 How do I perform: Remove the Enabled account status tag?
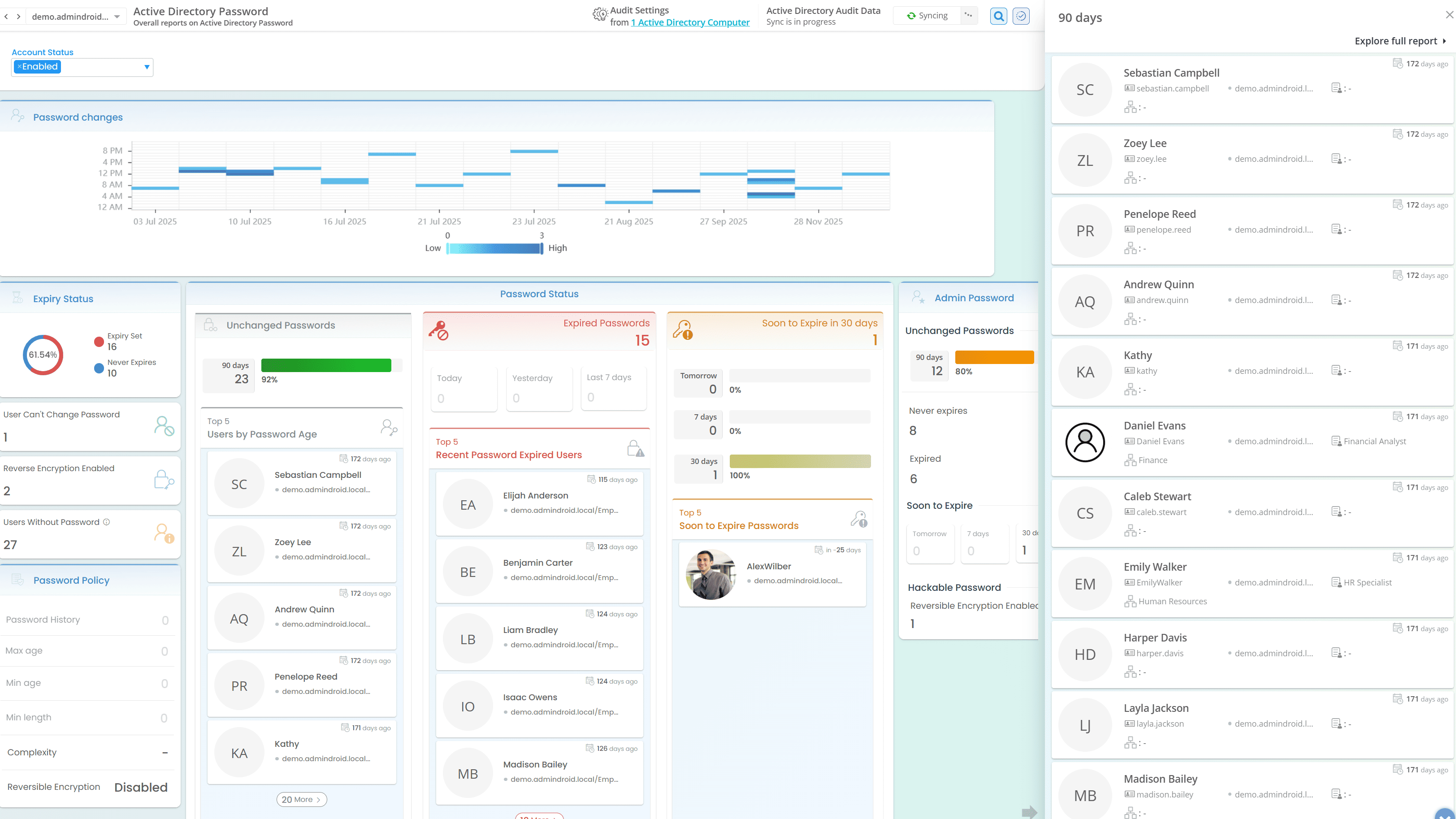point(19,67)
